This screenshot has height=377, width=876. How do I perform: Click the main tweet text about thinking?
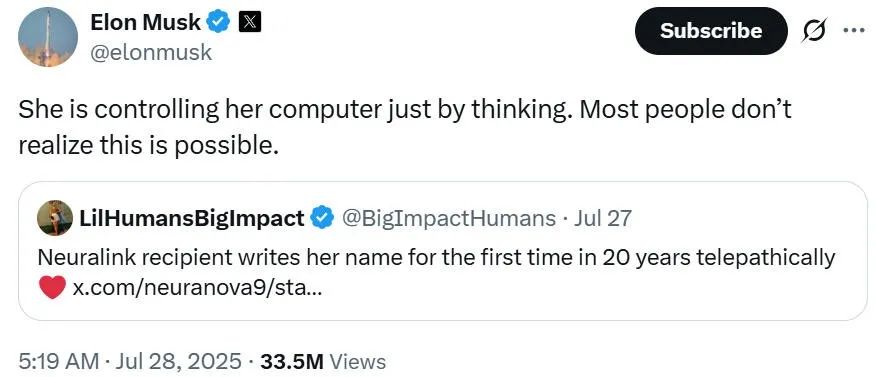coord(404,127)
